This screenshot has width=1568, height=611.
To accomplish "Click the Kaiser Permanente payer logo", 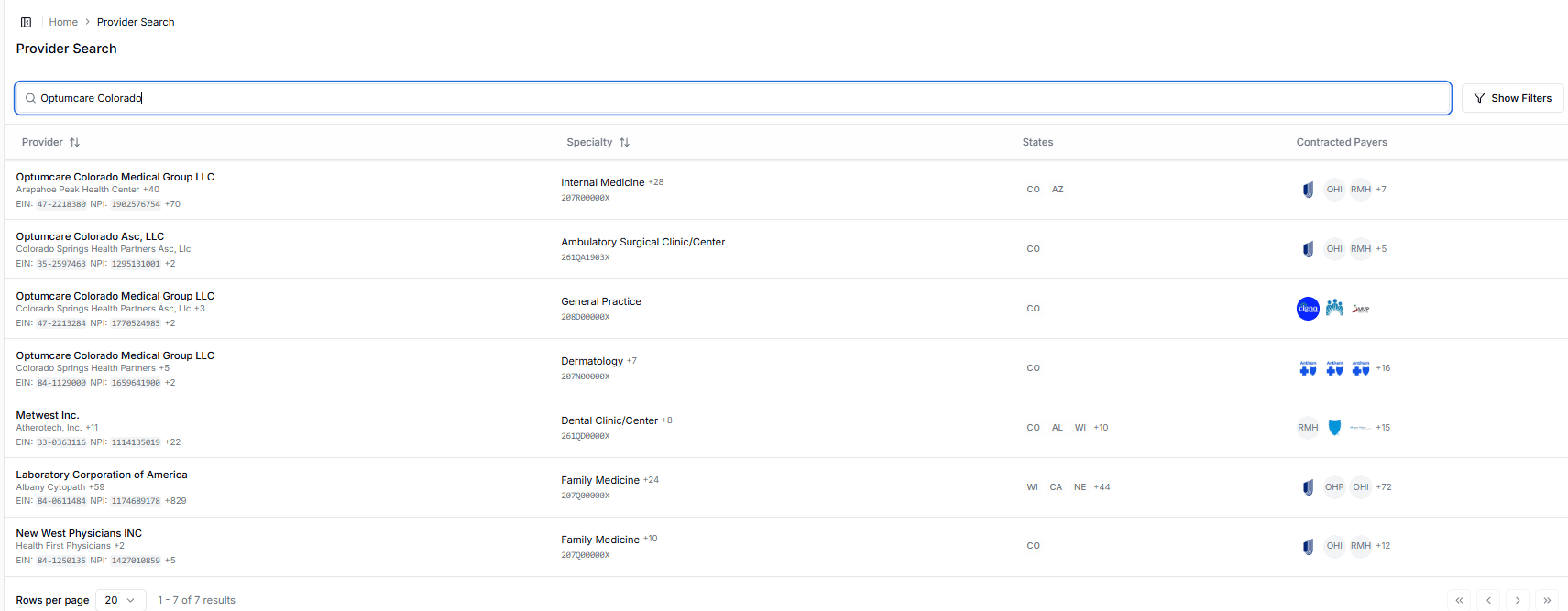I will [x=1334, y=309].
